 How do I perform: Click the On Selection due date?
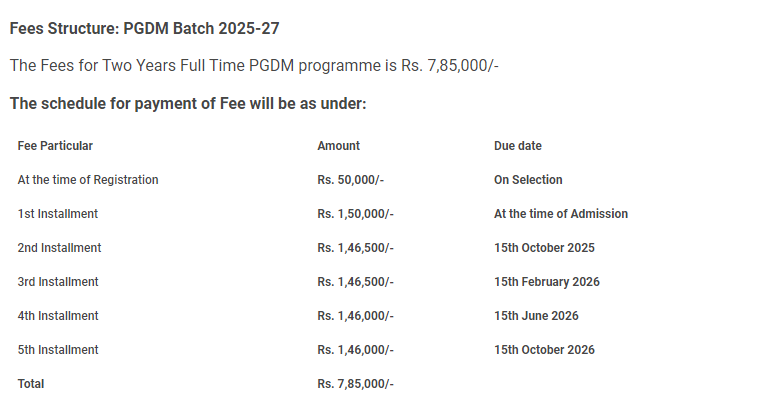click(528, 180)
